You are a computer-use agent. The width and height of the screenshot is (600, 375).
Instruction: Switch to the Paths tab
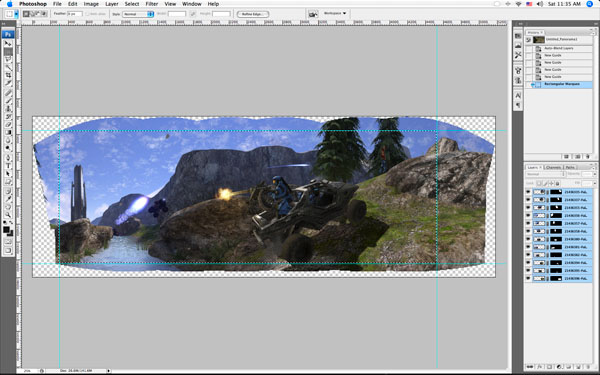570,167
